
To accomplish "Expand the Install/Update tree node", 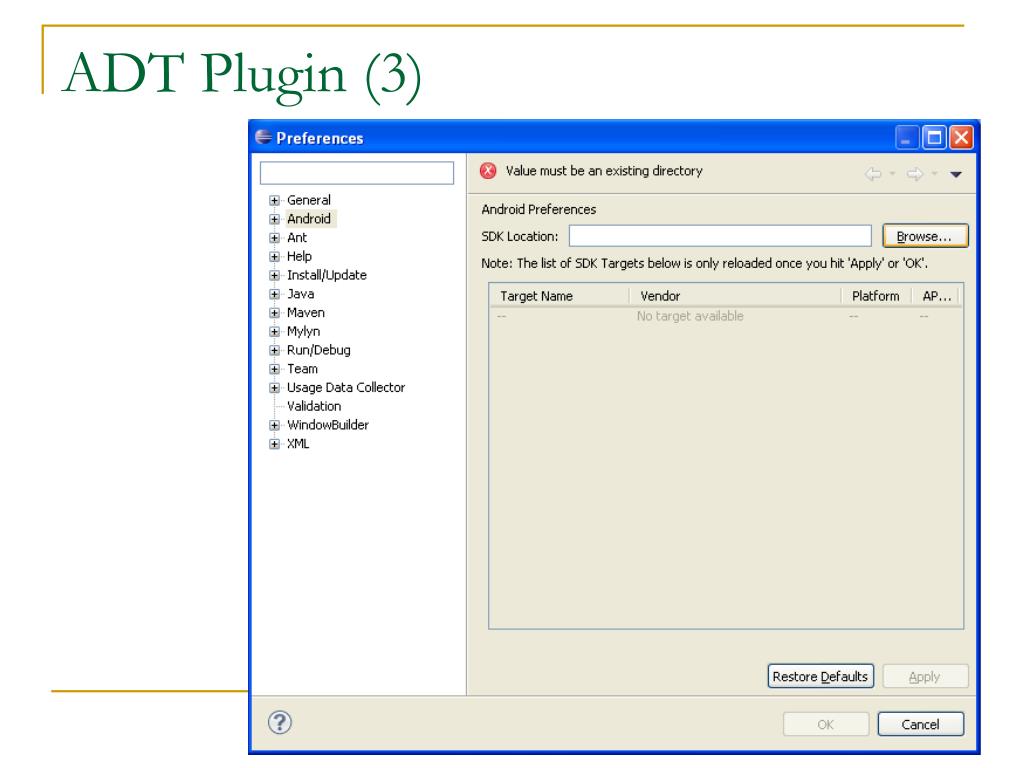I will point(274,276).
